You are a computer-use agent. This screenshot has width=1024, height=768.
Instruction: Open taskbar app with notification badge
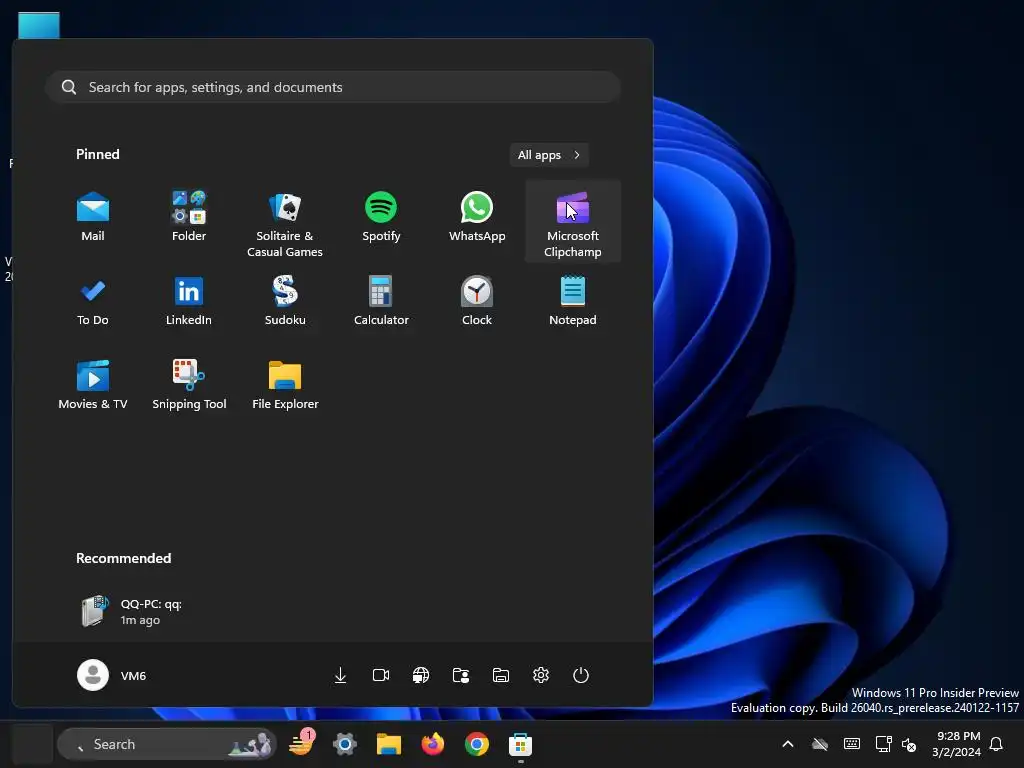click(x=301, y=744)
